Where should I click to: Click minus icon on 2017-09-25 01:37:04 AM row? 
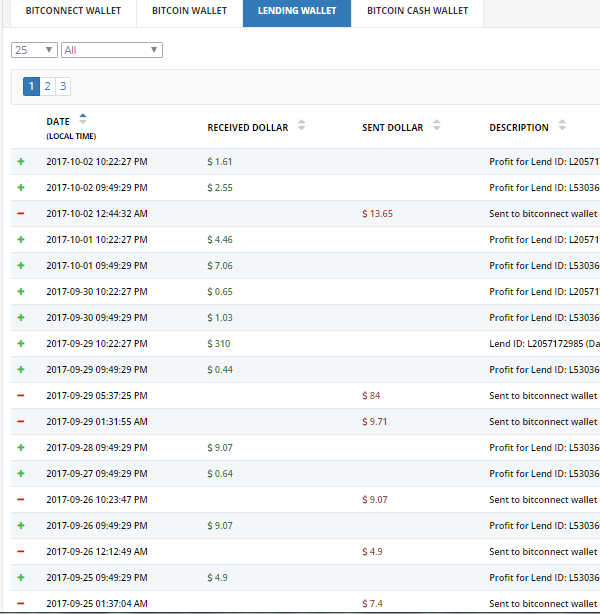21,604
